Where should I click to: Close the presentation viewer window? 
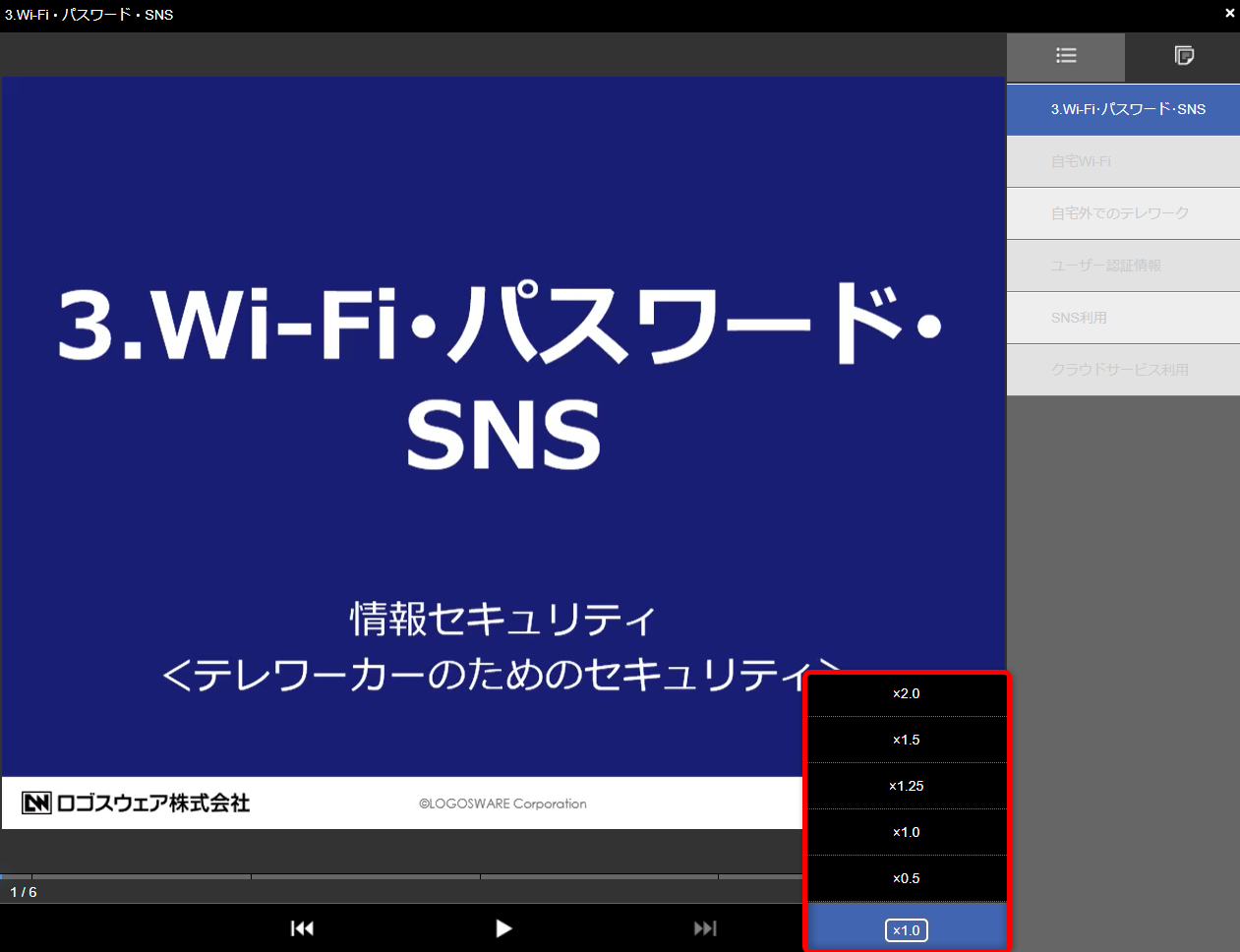(1229, 13)
